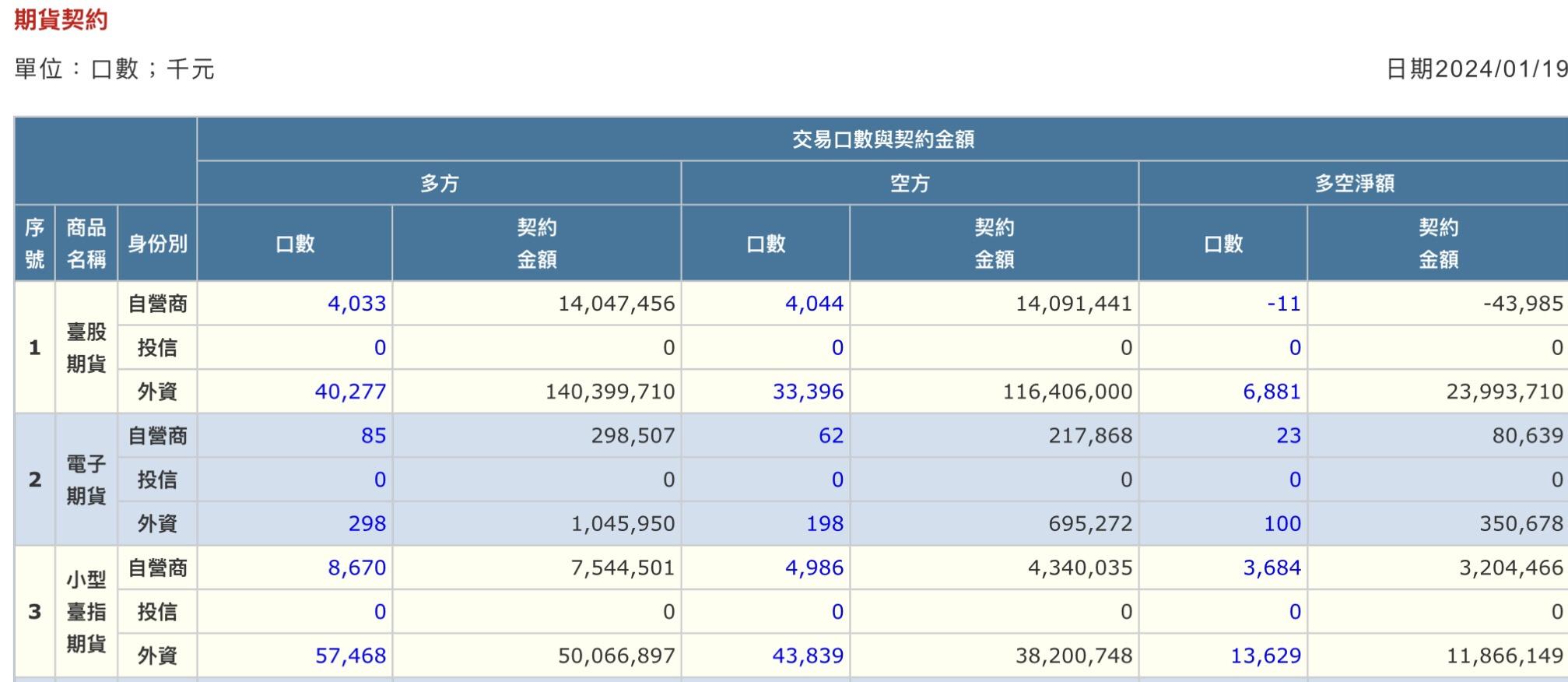Click the 3,684 net lots link

[1272, 568]
